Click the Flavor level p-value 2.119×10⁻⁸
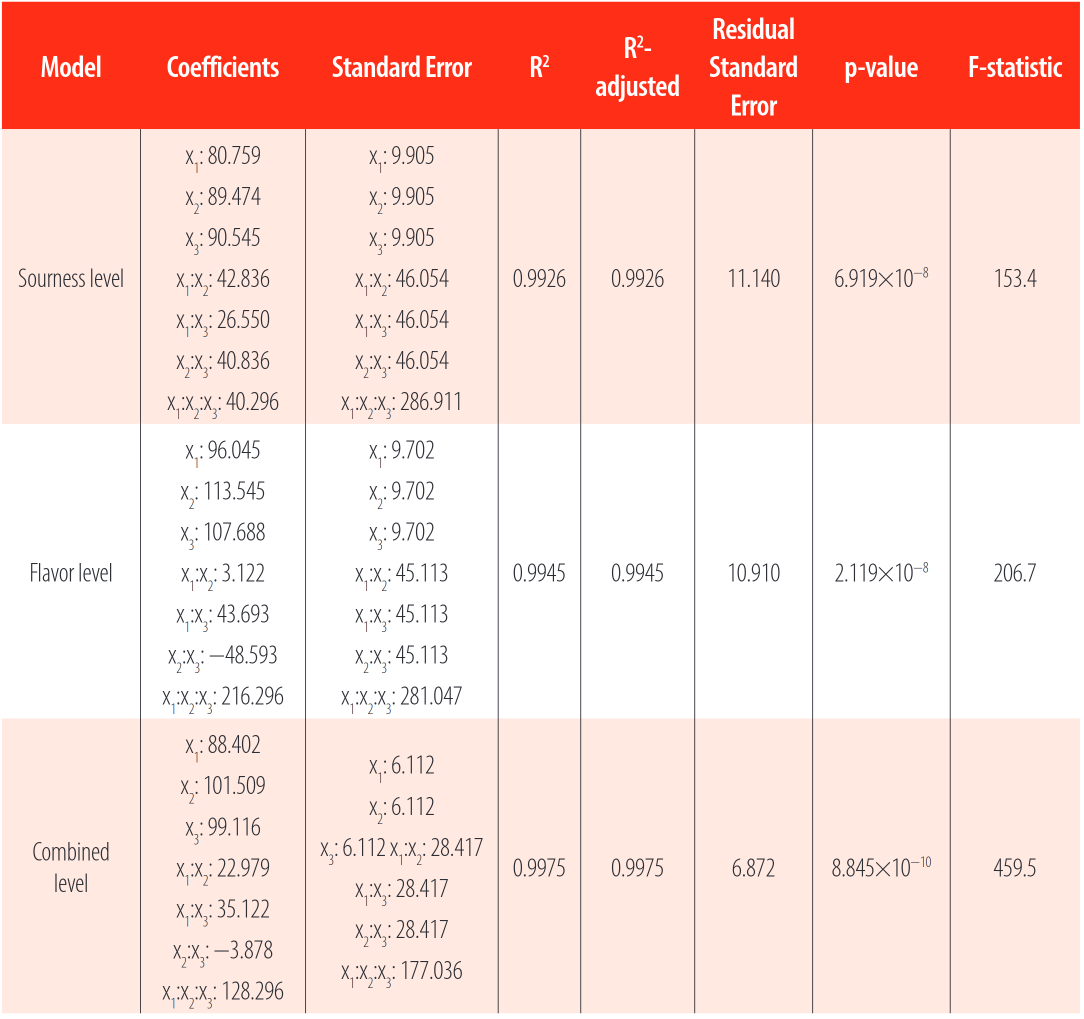1084x1019 pixels. pos(881,573)
